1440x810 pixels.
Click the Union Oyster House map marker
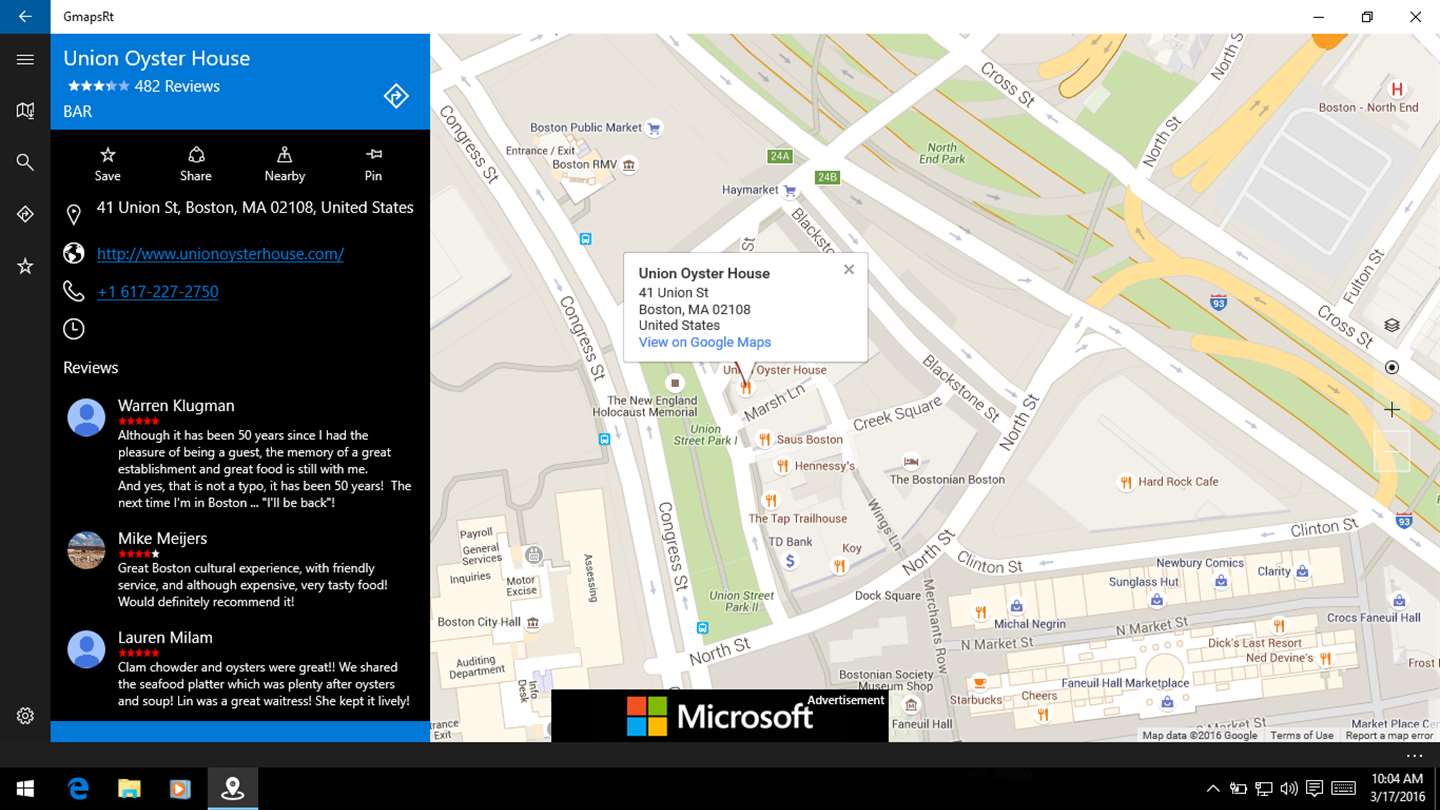[x=745, y=387]
